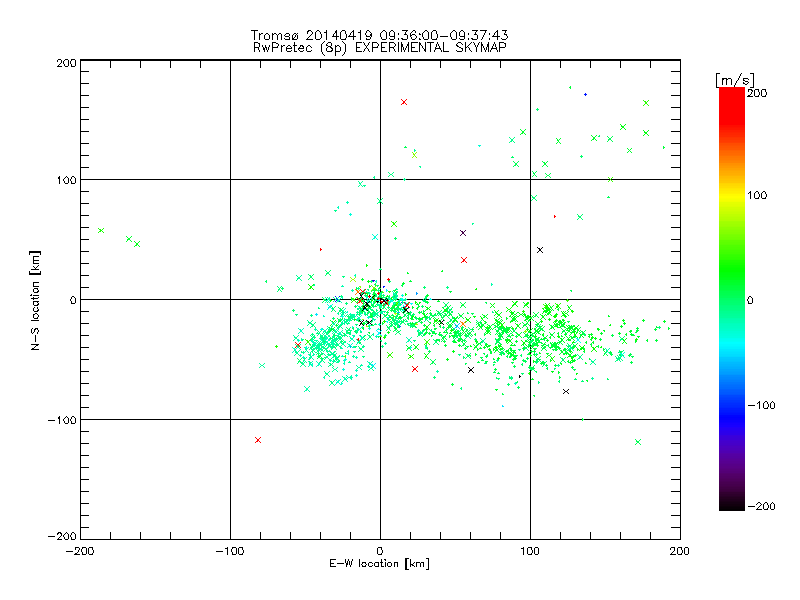Click the '[m/s]' colorbar unit label
Screen dimensions: 800x600
point(735,80)
